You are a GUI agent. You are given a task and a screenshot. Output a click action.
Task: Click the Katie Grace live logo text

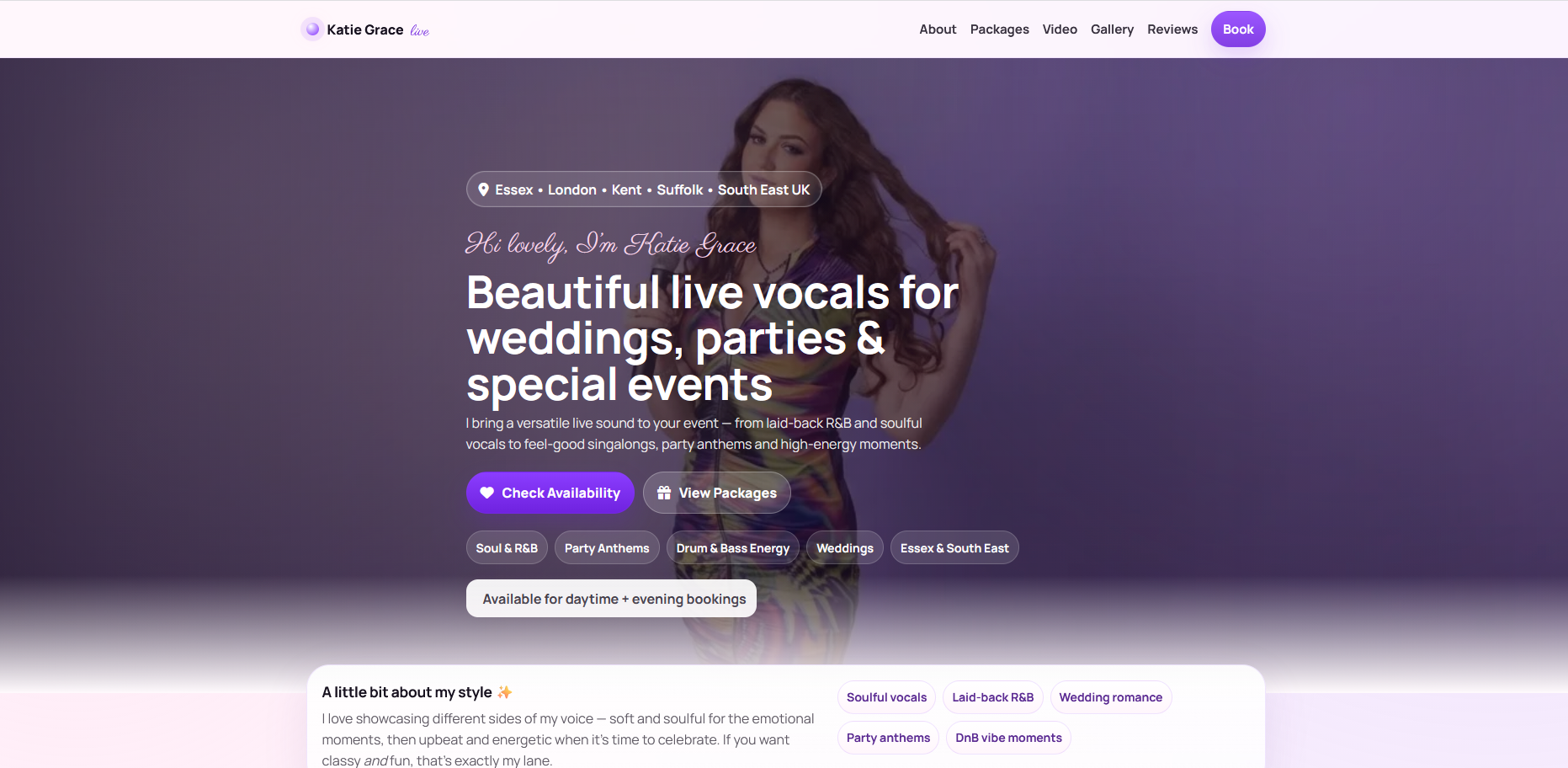point(378,29)
